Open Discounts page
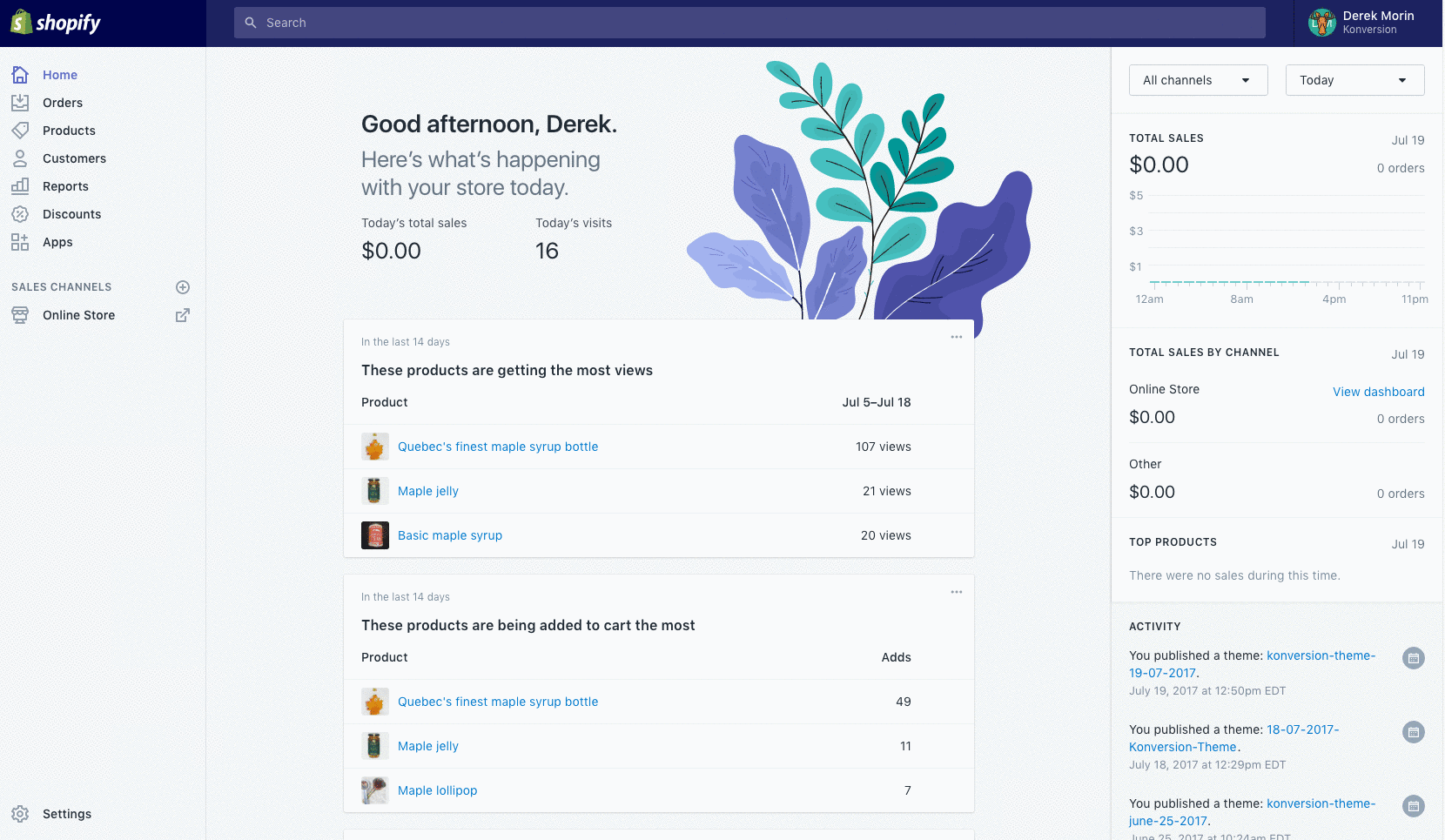The height and width of the screenshot is (840, 1445). click(x=71, y=214)
